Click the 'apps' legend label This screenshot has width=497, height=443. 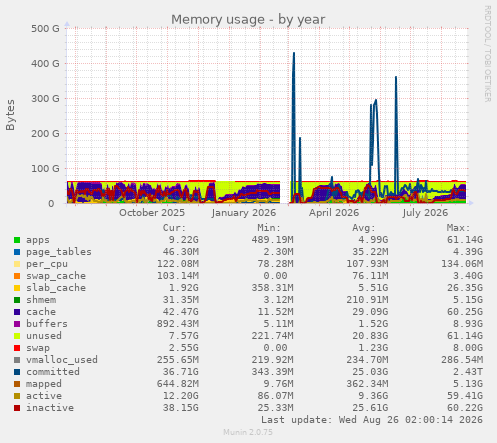point(38,240)
